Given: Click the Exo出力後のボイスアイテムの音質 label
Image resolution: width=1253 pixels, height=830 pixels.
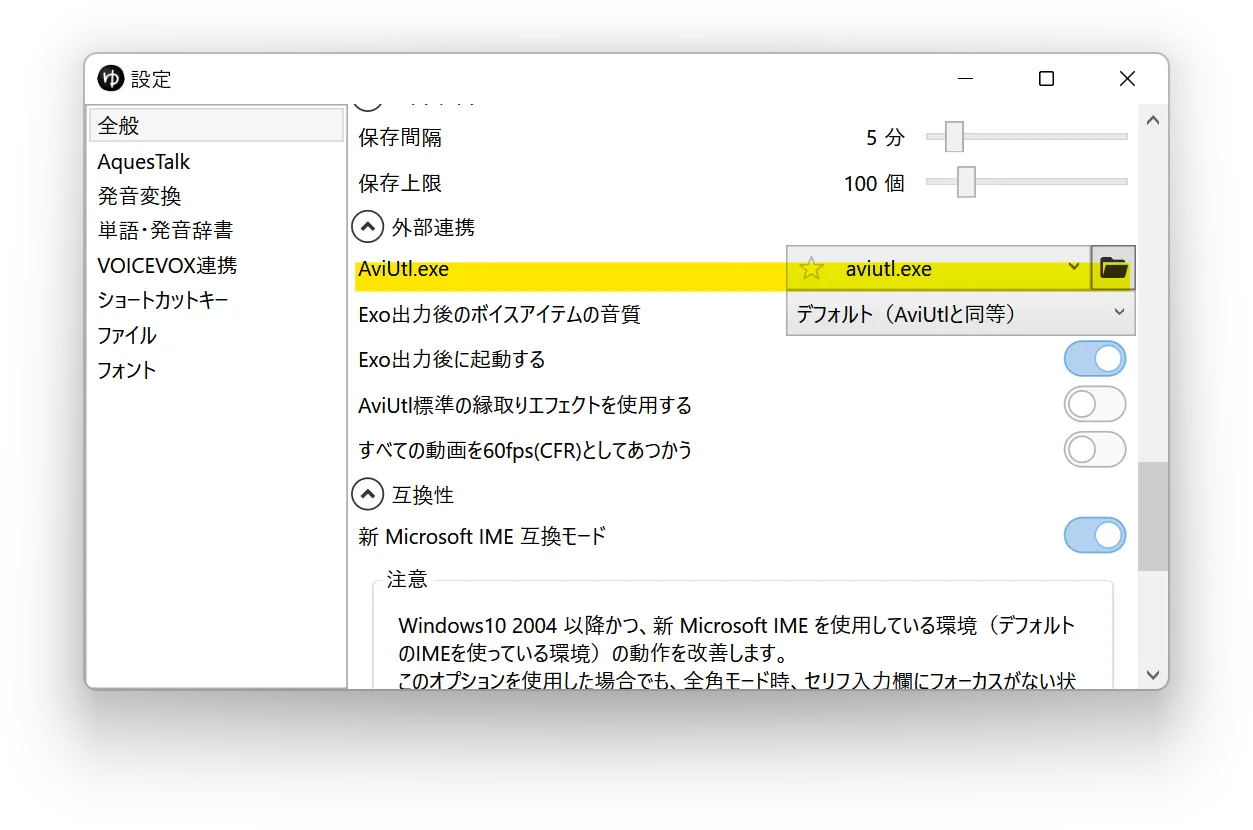Looking at the screenshot, I should (499, 314).
